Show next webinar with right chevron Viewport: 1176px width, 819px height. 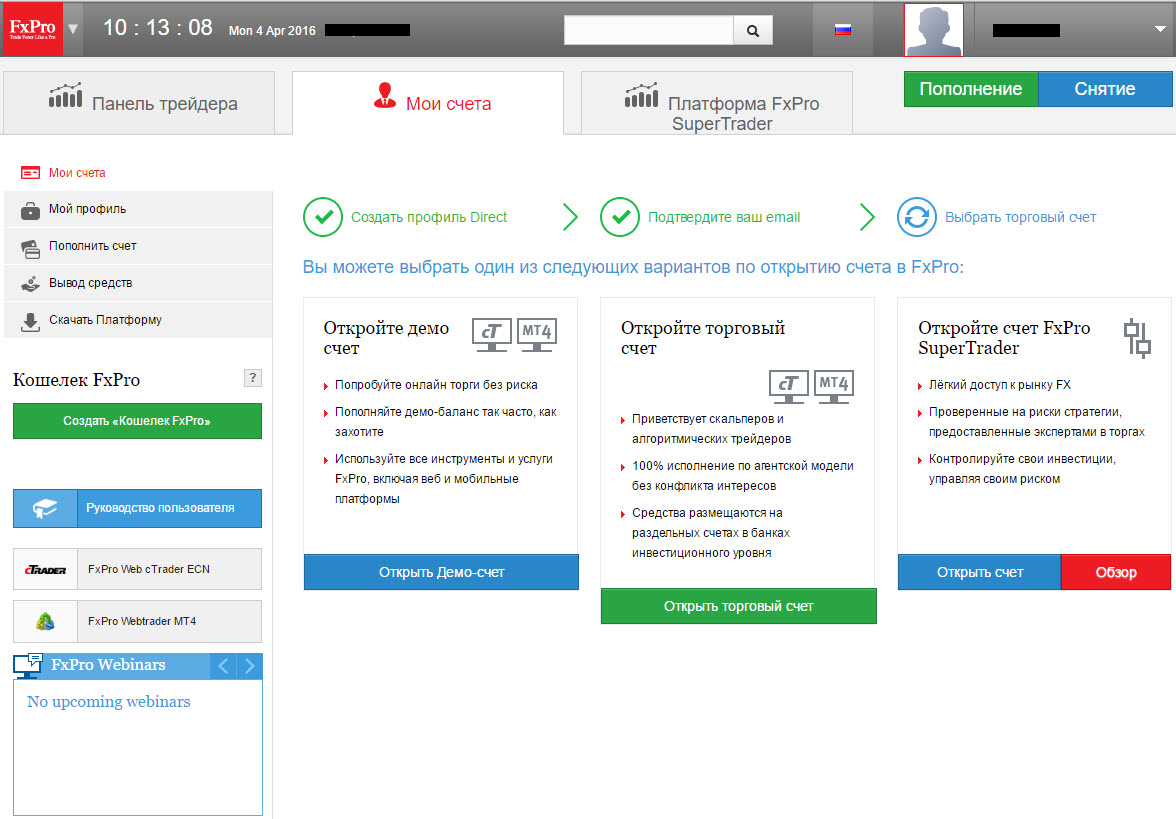coord(250,665)
